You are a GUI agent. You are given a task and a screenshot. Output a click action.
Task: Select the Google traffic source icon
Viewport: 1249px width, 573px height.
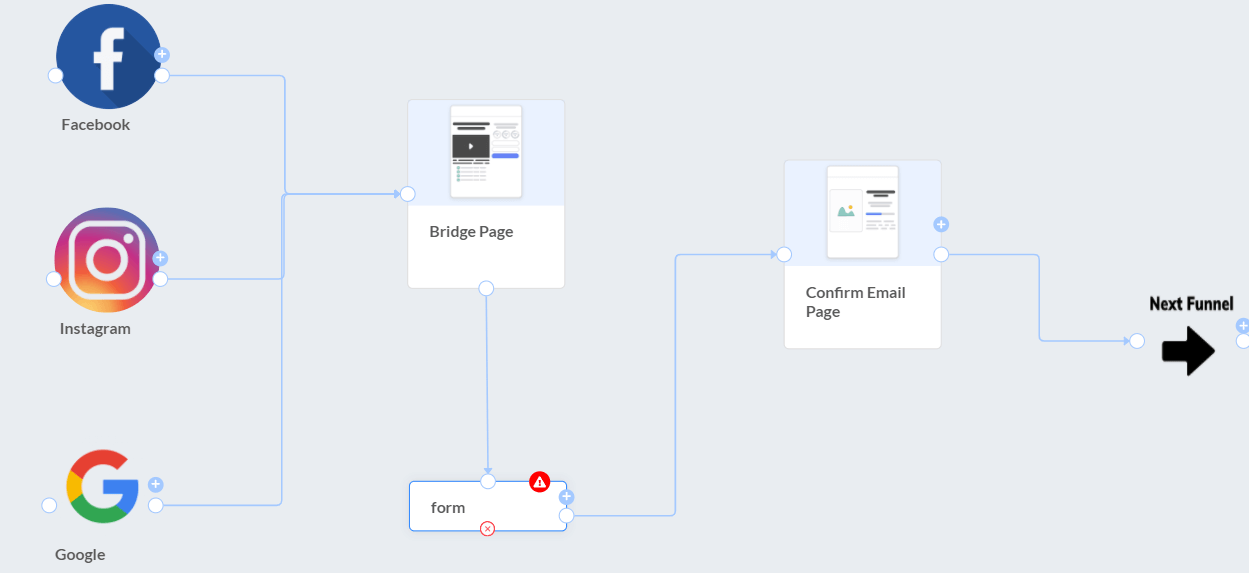point(102,487)
